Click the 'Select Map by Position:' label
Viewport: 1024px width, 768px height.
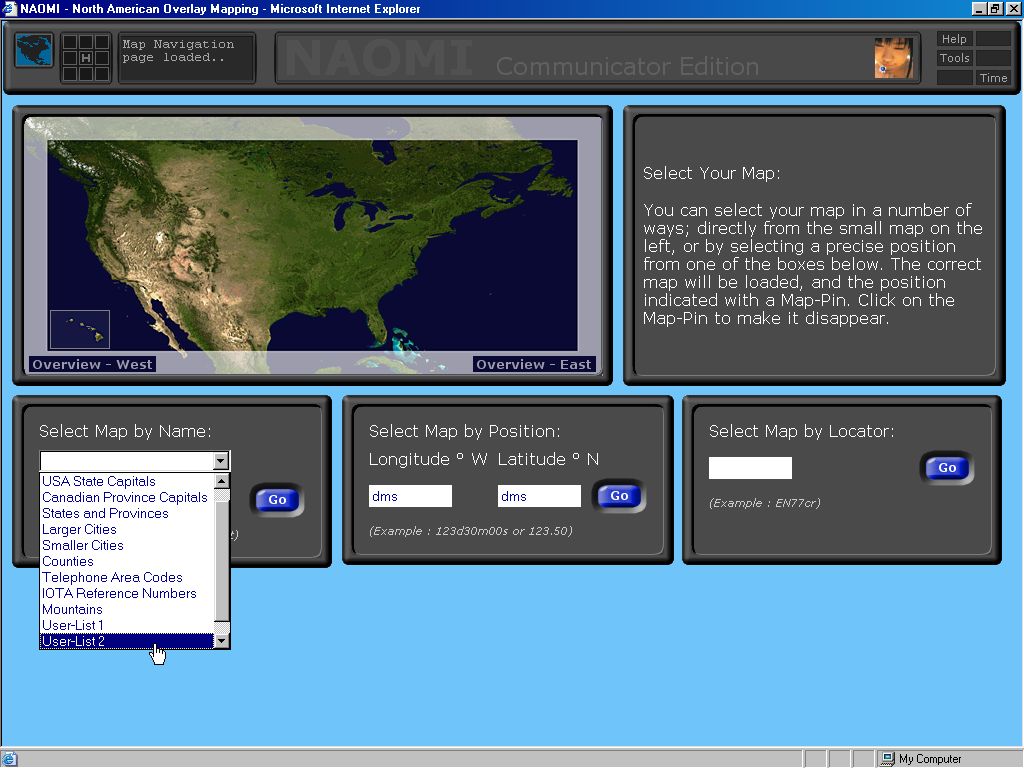(464, 431)
